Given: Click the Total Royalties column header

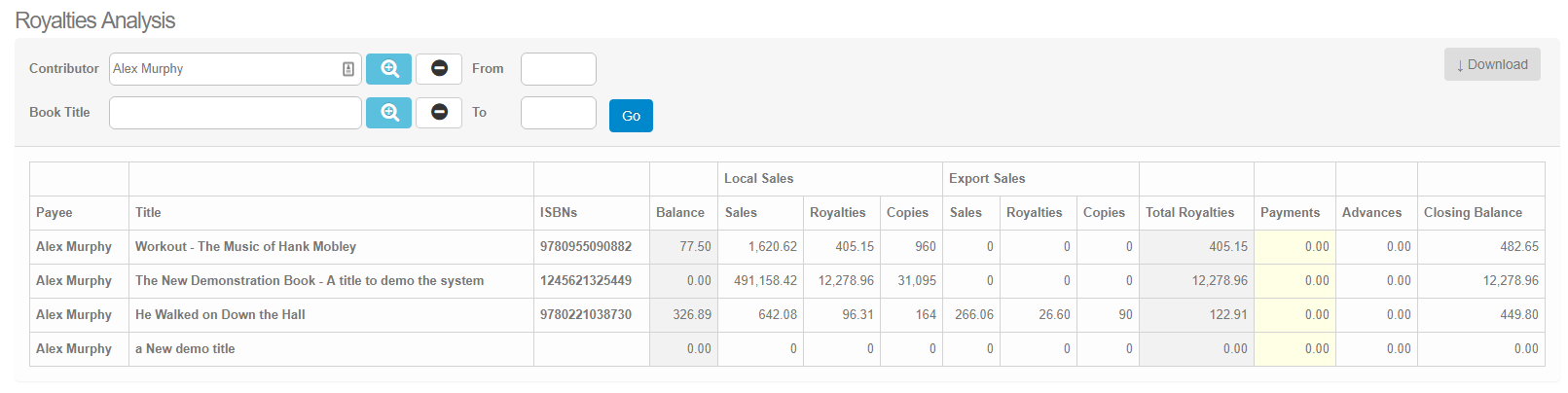Looking at the screenshot, I should [1189, 213].
